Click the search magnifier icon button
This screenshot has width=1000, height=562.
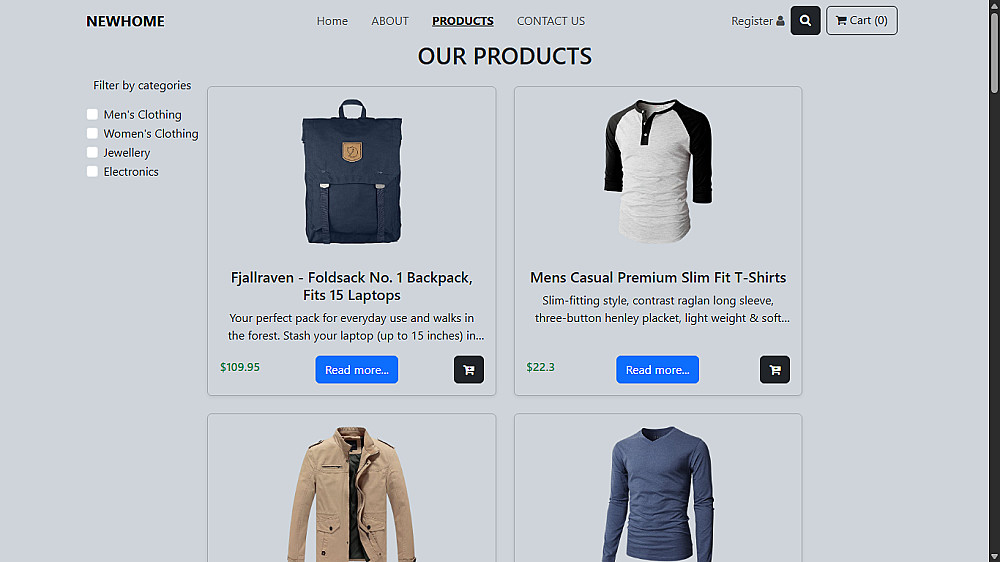click(x=805, y=21)
